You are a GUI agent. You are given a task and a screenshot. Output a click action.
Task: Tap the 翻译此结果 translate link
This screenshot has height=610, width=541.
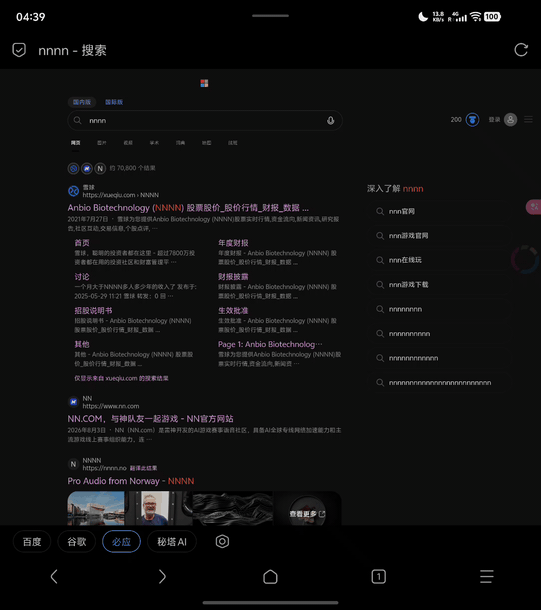(x=144, y=468)
